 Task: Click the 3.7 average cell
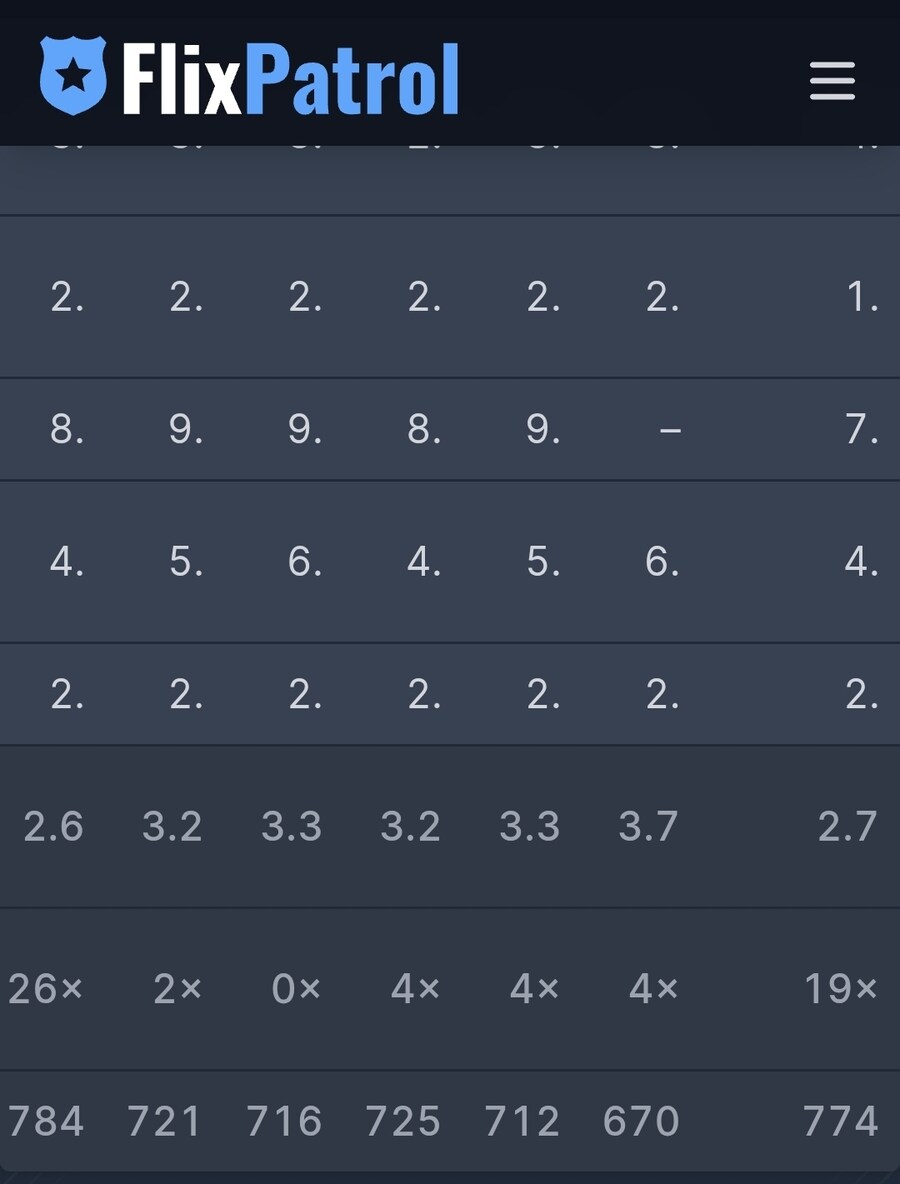coord(648,826)
